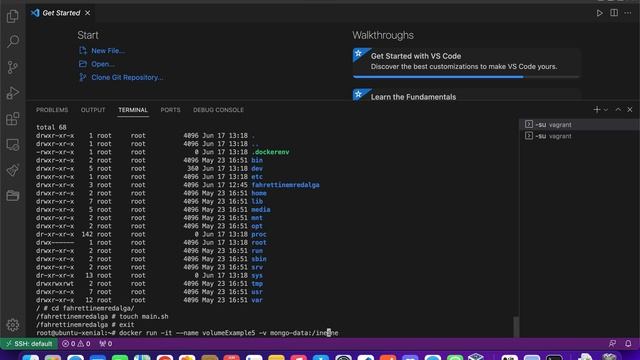Select the second -su vagrant terminal

580,136
